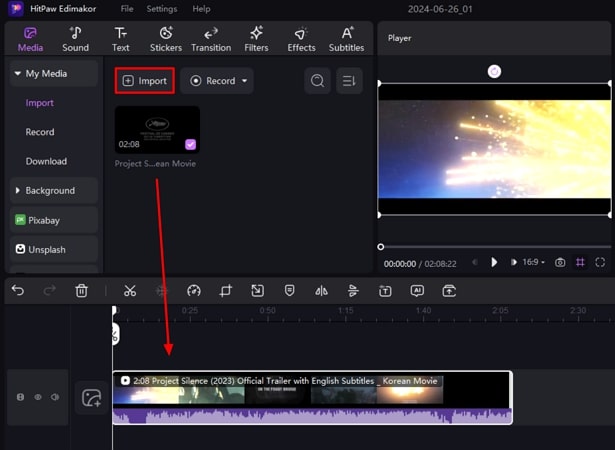Image resolution: width=615 pixels, height=450 pixels.
Task: Click the AI subtitle icon
Action: (x=417, y=291)
